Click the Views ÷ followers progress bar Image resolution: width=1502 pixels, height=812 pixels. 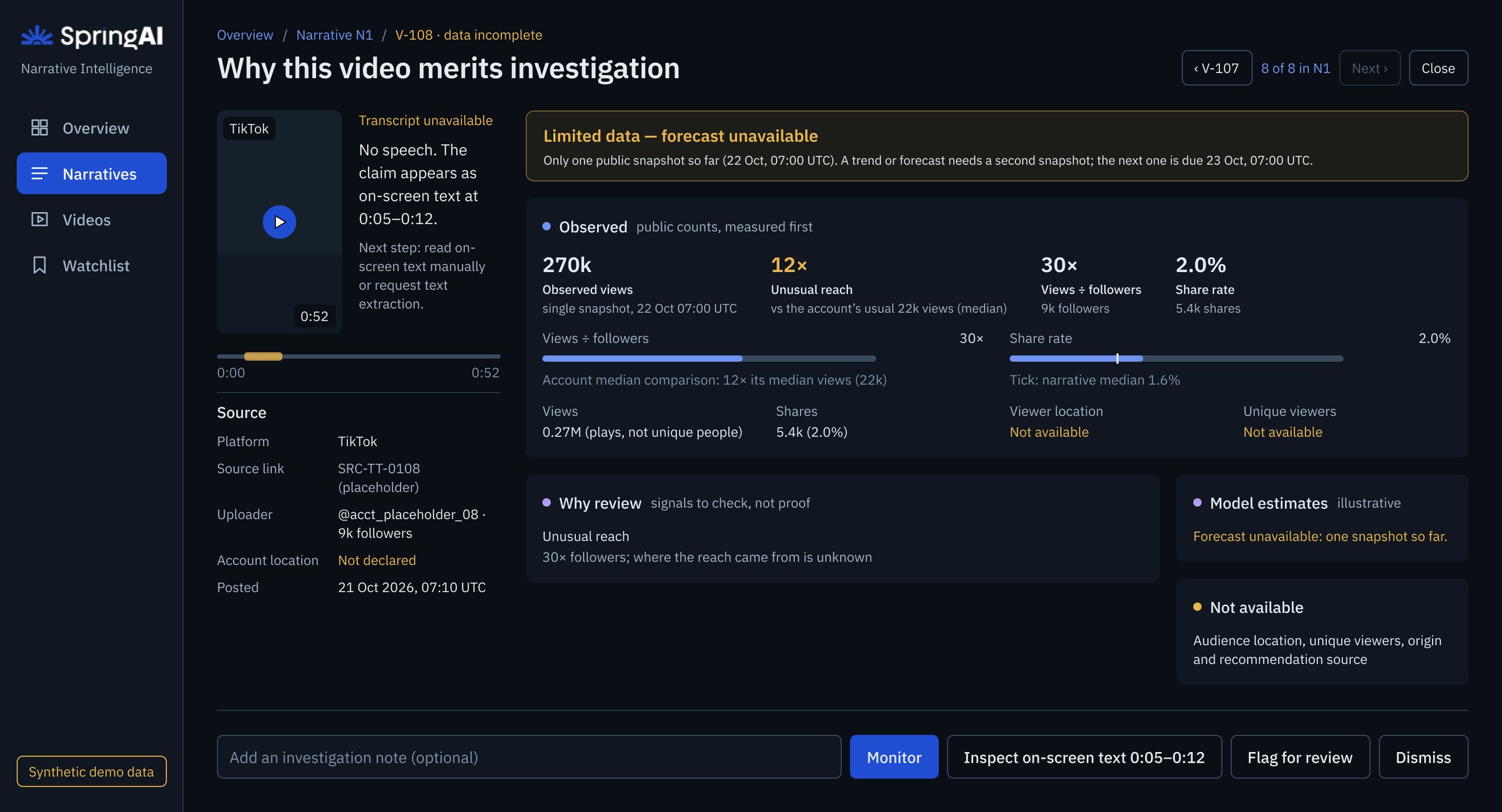click(x=709, y=358)
